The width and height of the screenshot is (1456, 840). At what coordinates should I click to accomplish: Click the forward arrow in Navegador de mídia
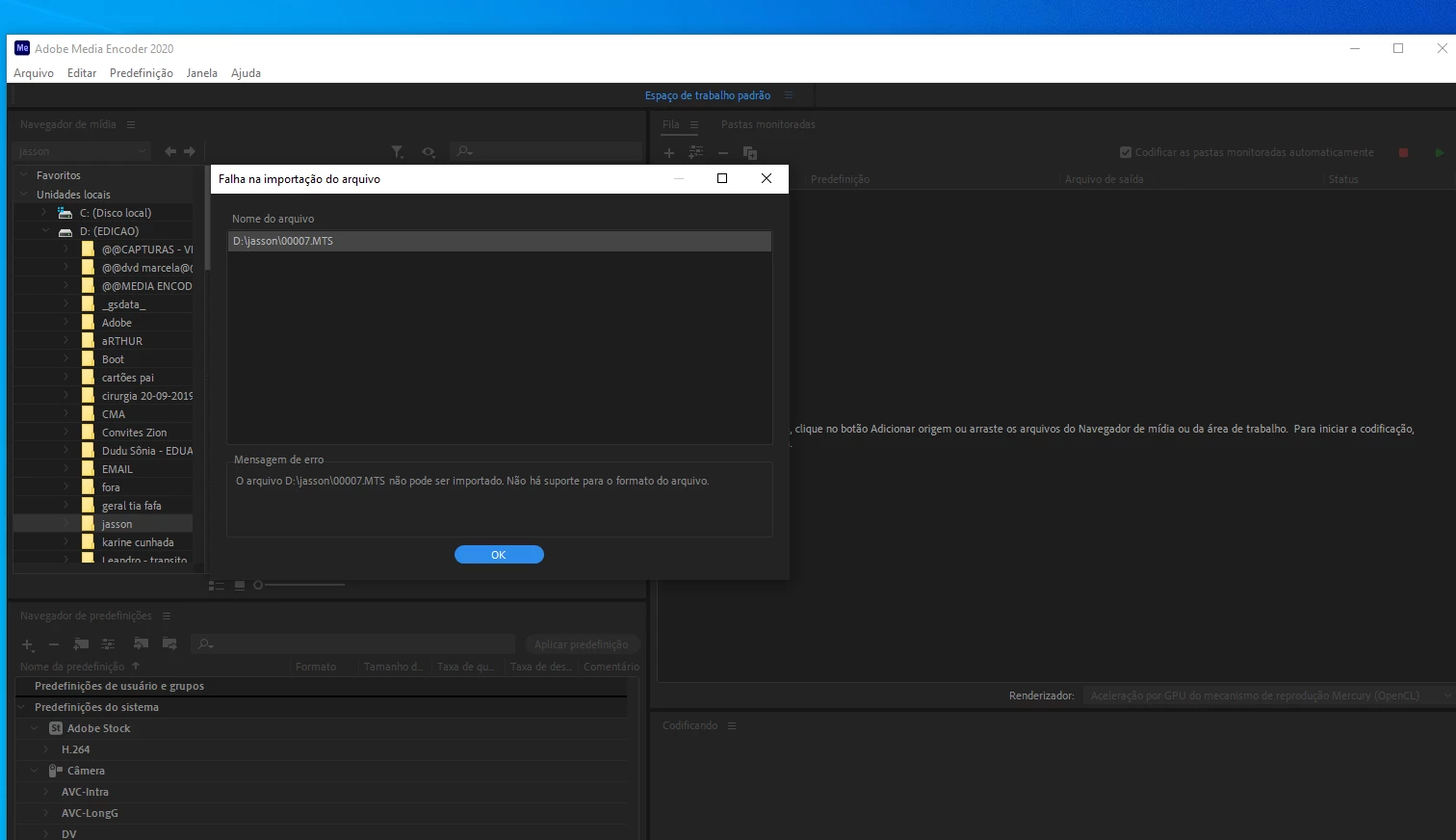coord(190,151)
